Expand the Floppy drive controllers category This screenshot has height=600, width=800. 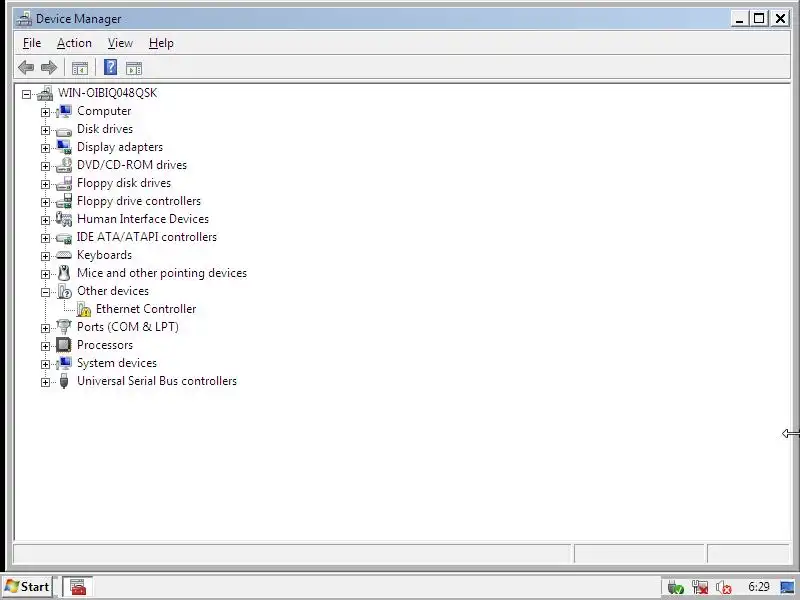(45, 202)
